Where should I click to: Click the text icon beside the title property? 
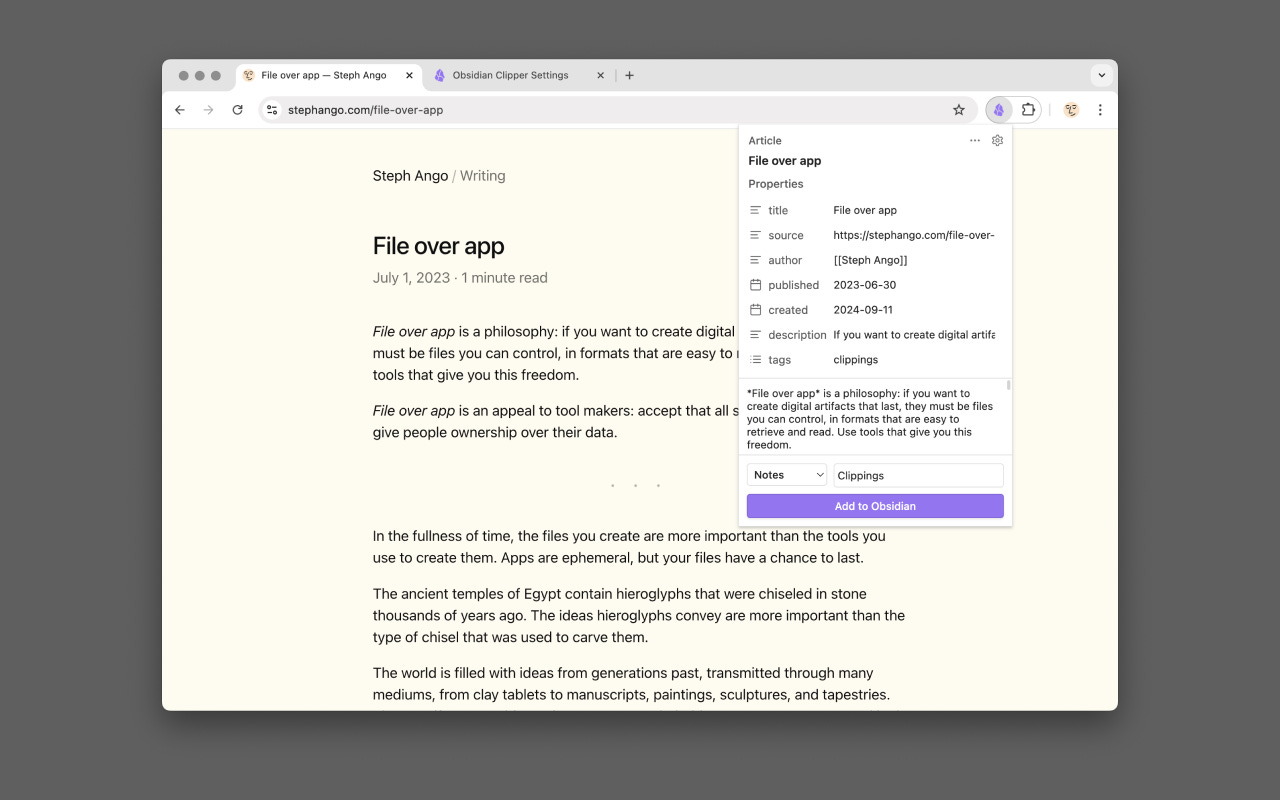(755, 210)
